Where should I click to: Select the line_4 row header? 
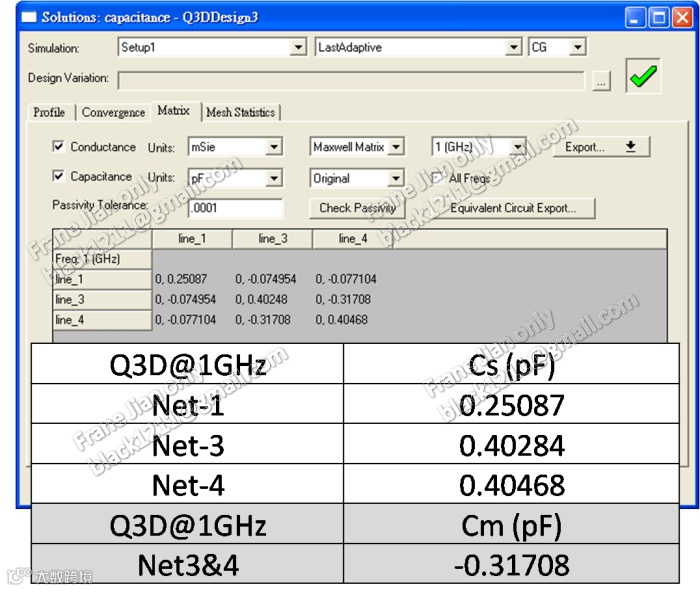[x=102, y=320]
